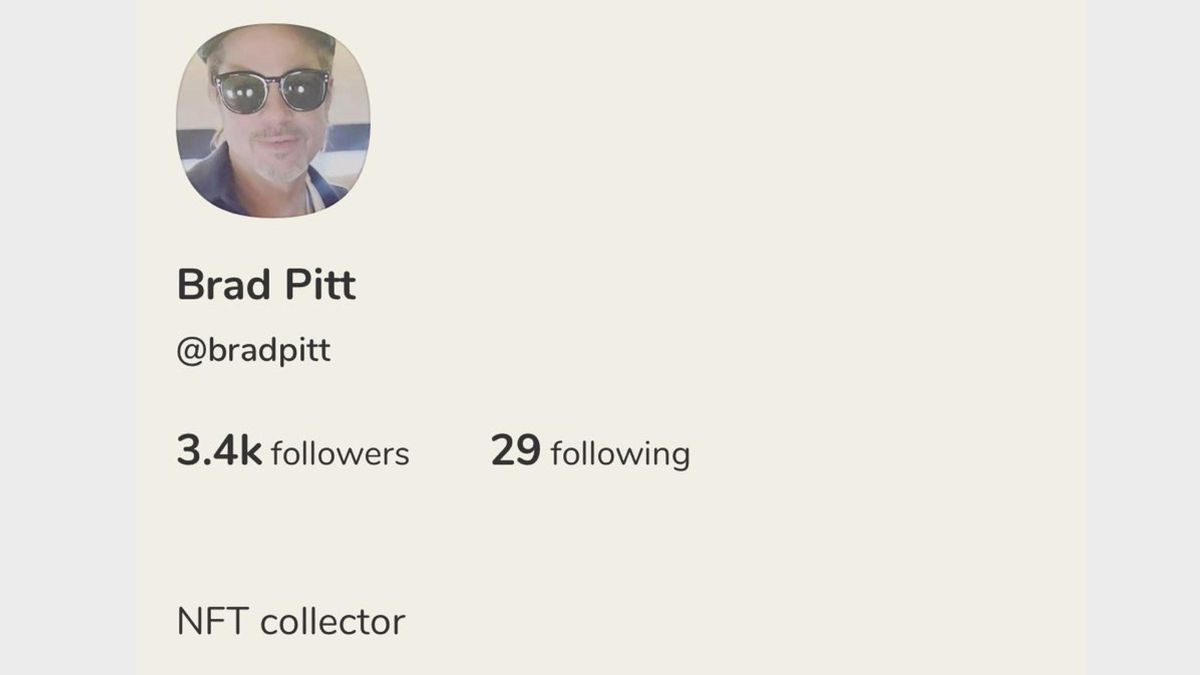Viewport: 1200px width, 675px height.
Task: Click the cap at top of avatar
Action: click(266, 40)
